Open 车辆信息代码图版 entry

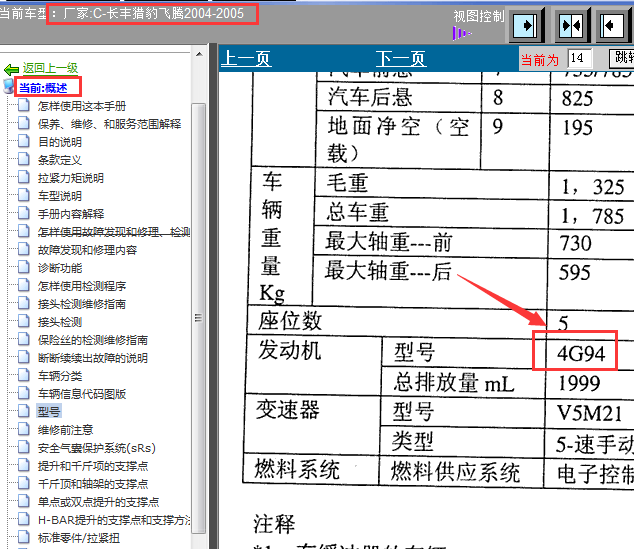(82, 394)
